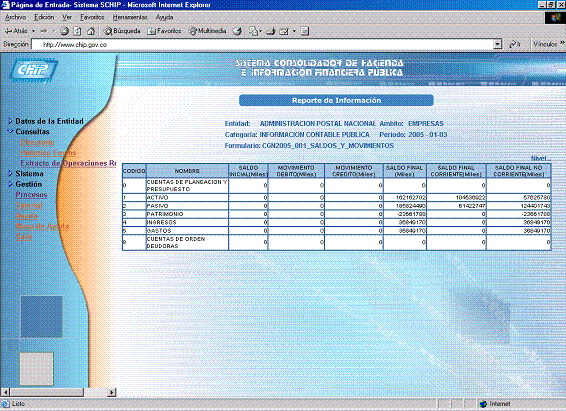
Task: Go back with the Atrás button
Action: point(16,31)
